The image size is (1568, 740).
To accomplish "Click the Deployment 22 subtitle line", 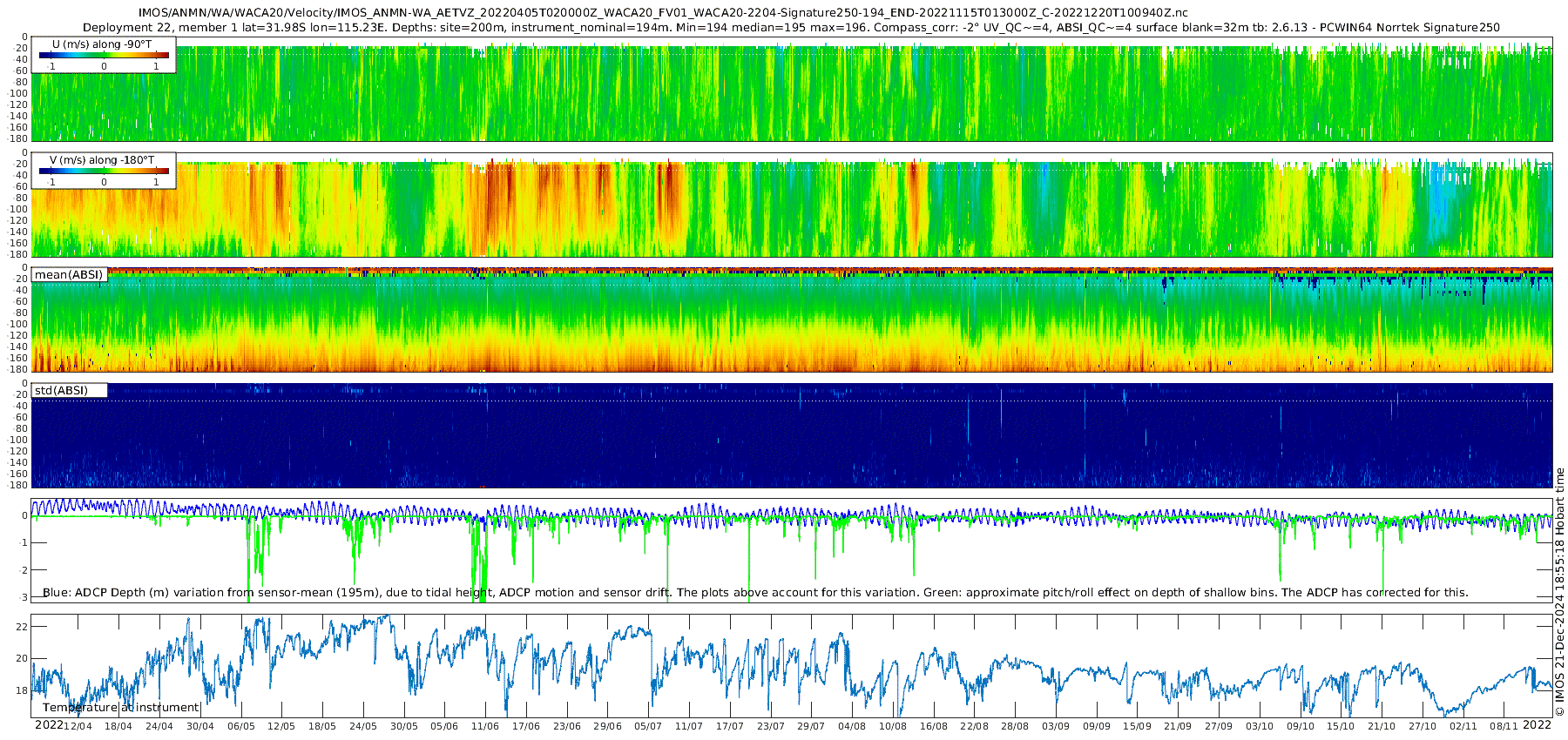I will tap(791, 27).
